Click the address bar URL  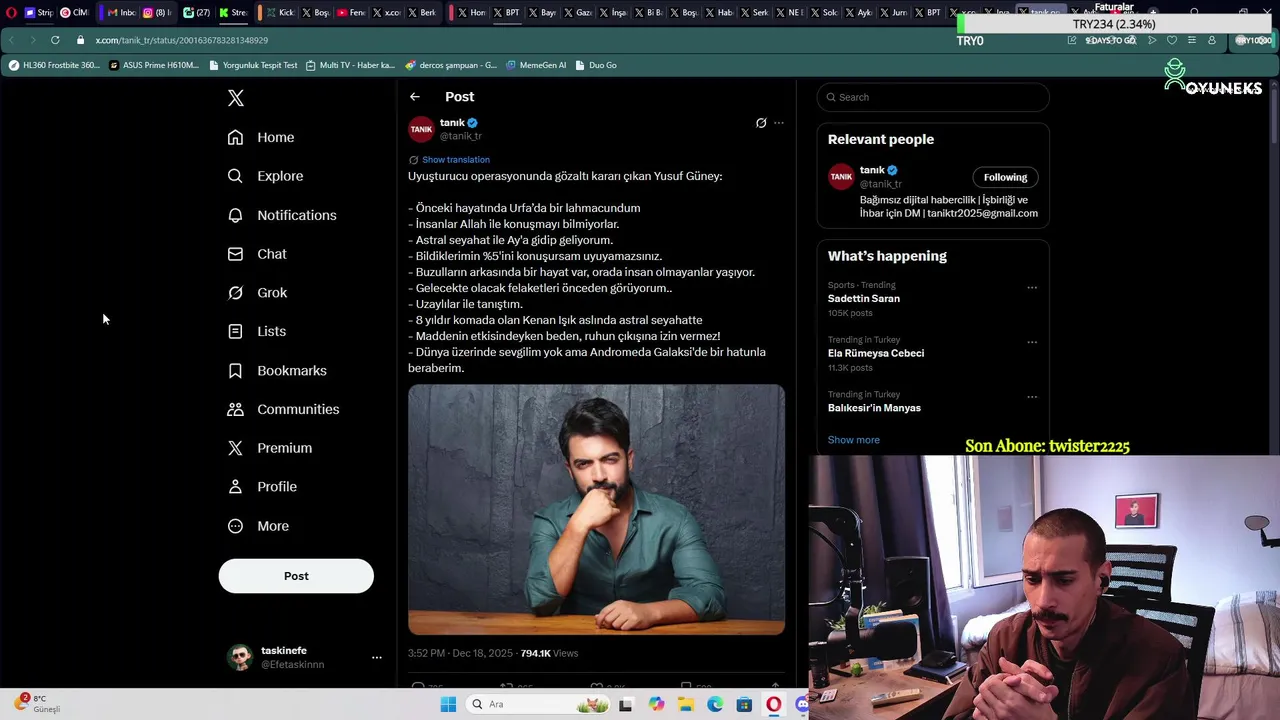[182, 40]
